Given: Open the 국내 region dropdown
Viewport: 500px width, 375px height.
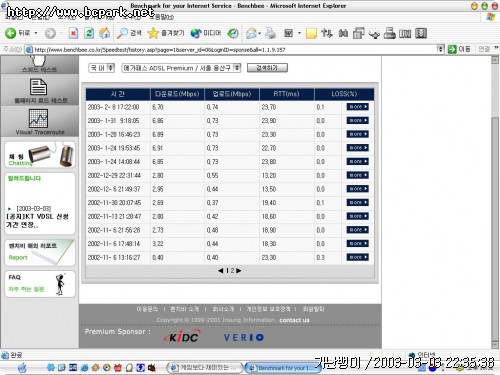Looking at the screenshot, I should (101, 68).
